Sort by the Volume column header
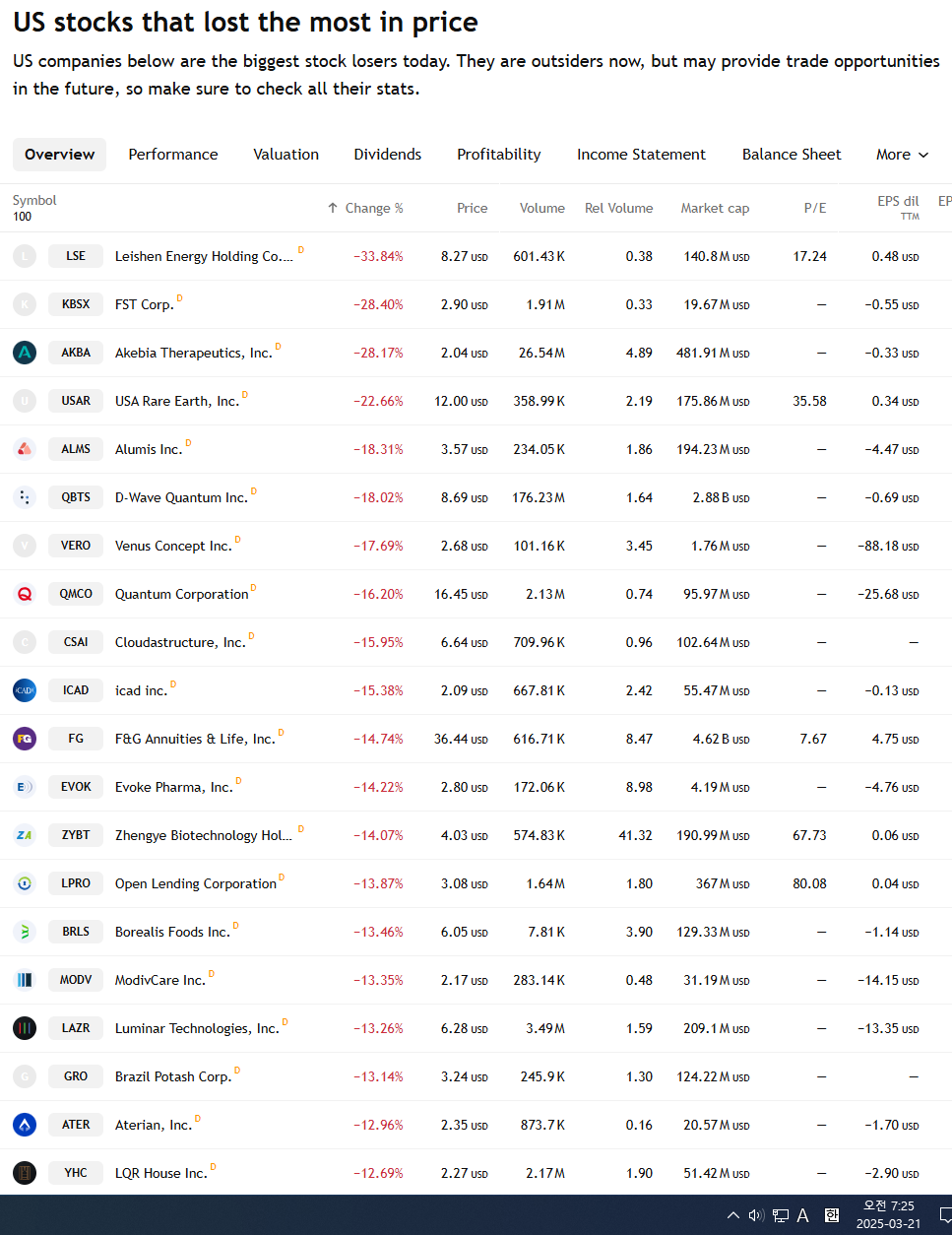 click(x=542, y=208)
